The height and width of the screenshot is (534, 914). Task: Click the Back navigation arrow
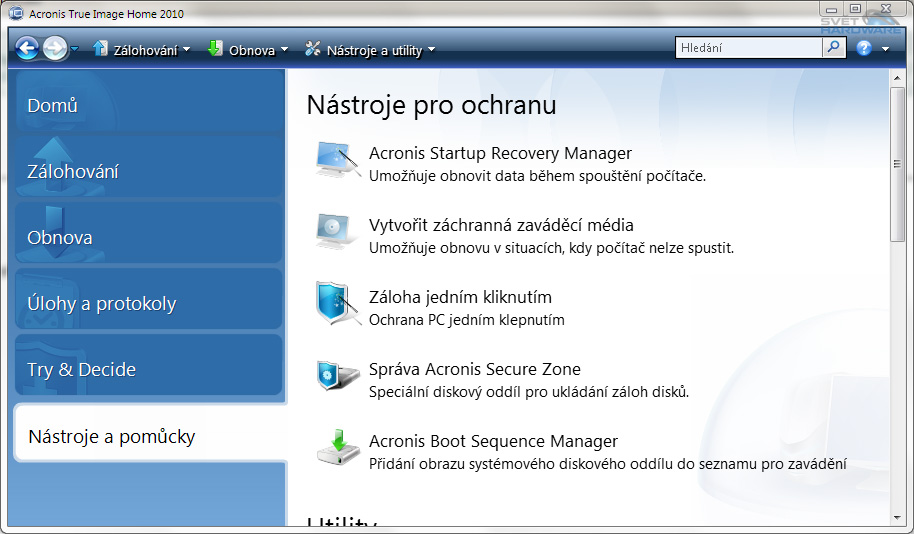tap(27, 48)
